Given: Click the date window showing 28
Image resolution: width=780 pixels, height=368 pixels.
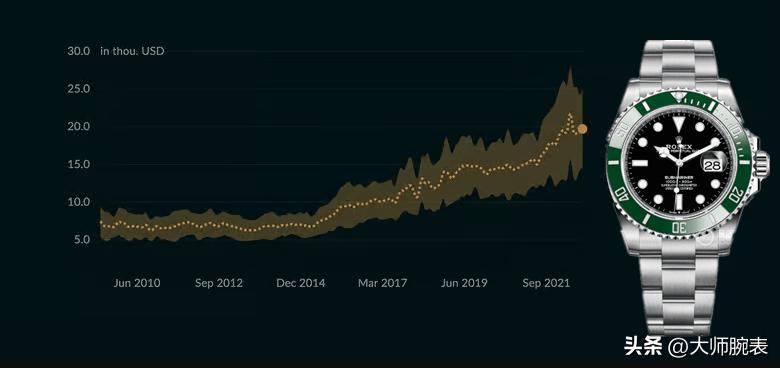Looking at the screenshot, I should 712,165.
